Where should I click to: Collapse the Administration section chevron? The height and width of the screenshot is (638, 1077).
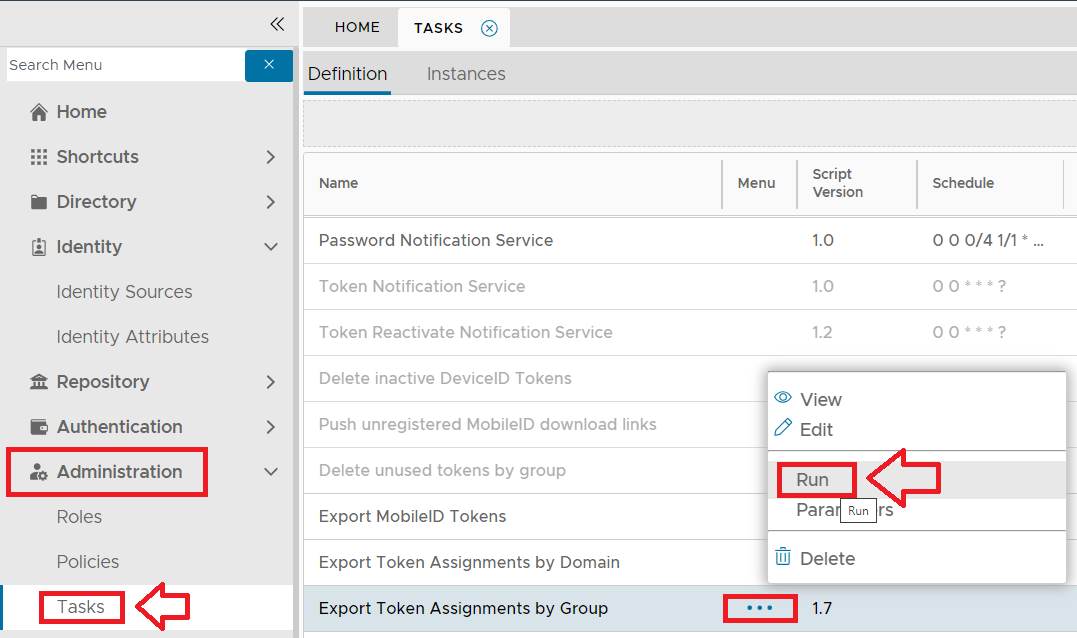271,472
